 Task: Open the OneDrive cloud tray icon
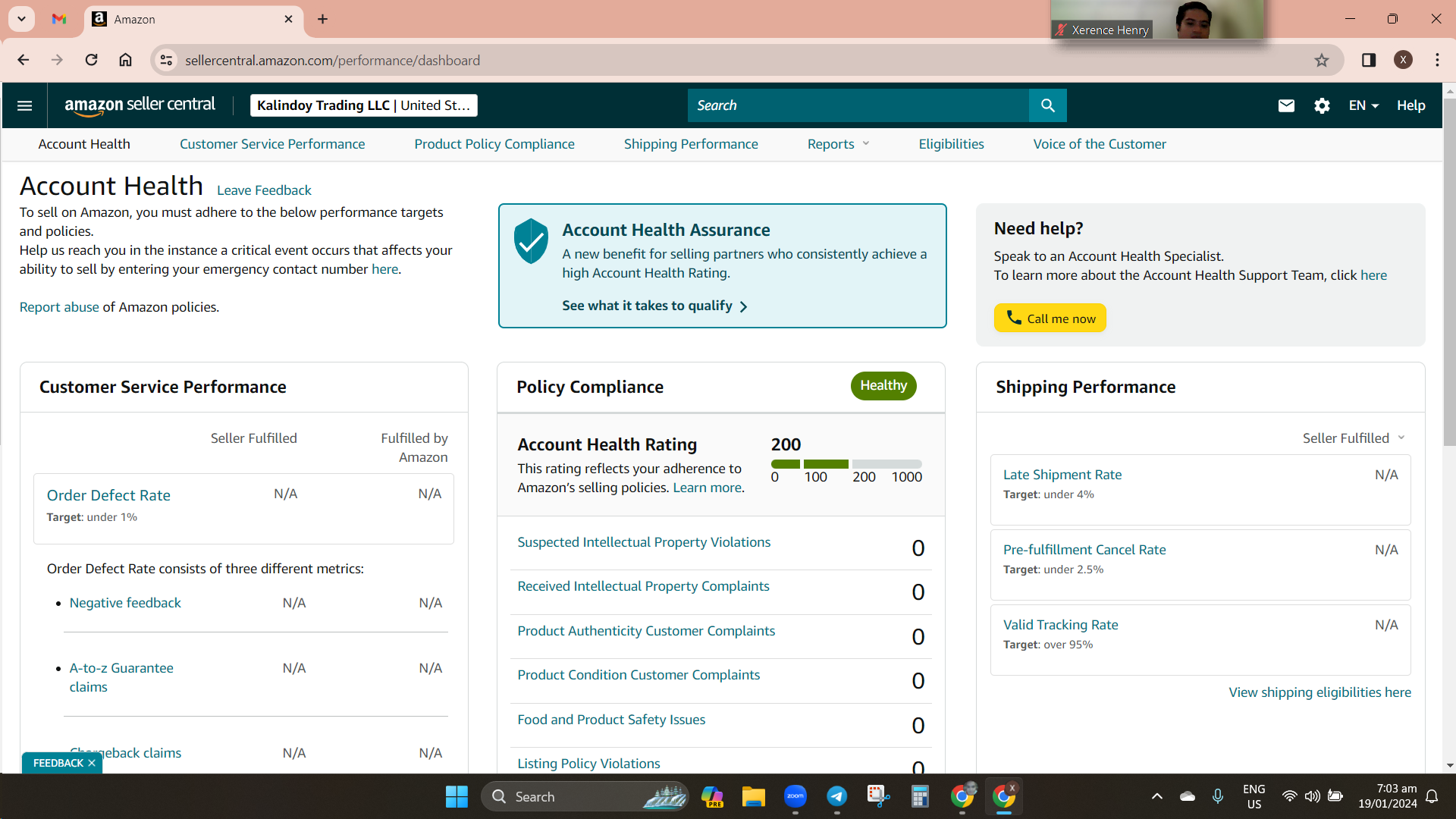[1188, 797]
